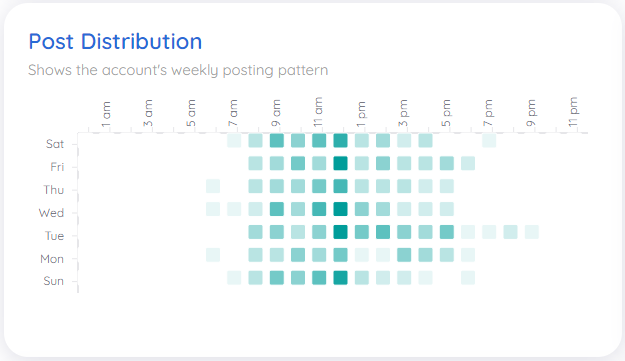Click the Tuesday 8 pm heatmap cell
The width and height of the screenshot is (625, 361).
510,232
